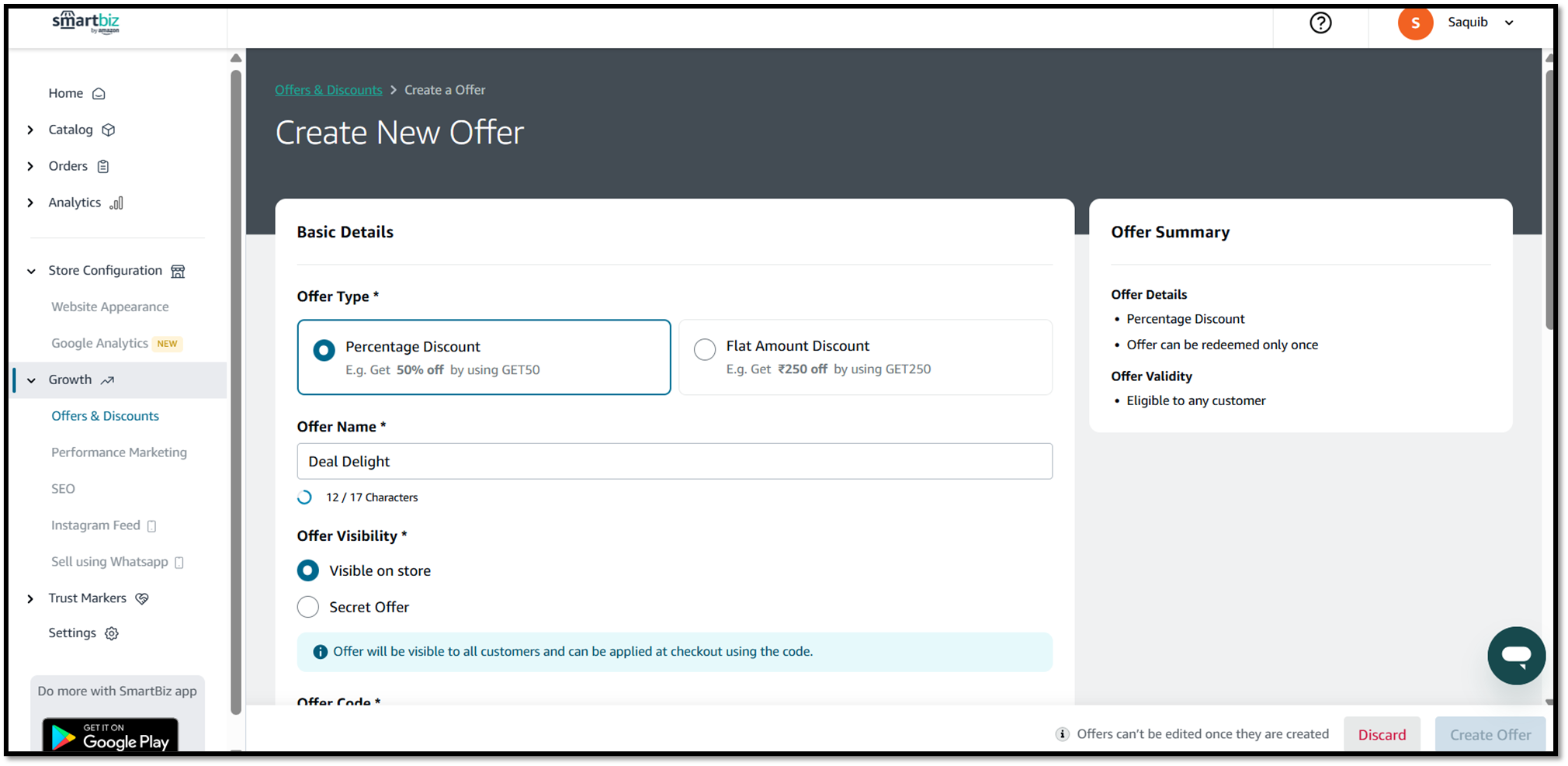
Task: Open Offers & Discounts sidebar item
Action: click(105, 416)
